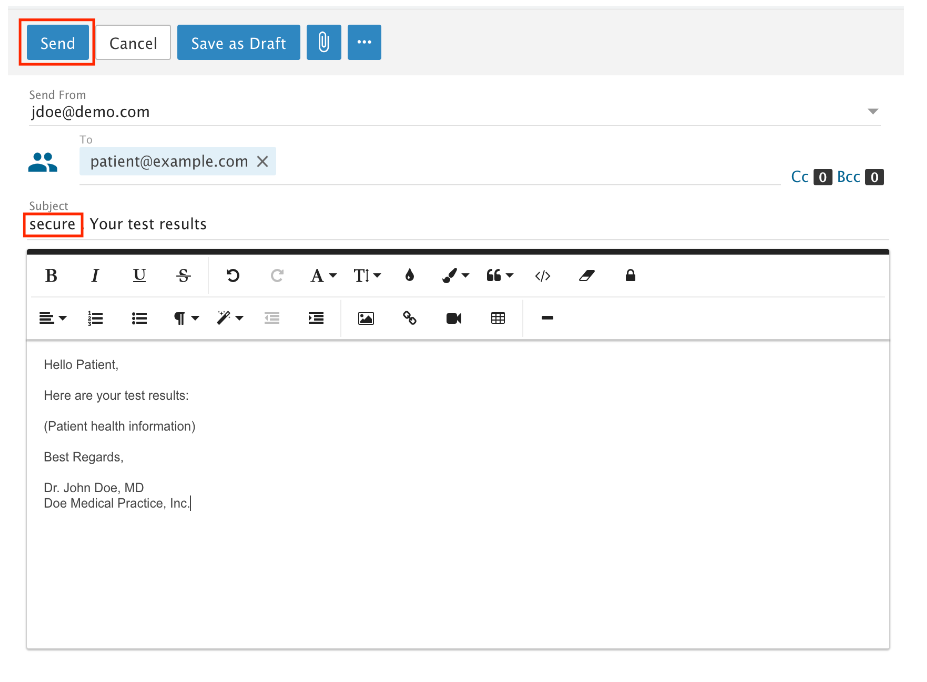Viewport: 927px width, 682px height.
Task: Click the lock icon in toolbar
Action: pyautogui.click(x=630, y=276)
